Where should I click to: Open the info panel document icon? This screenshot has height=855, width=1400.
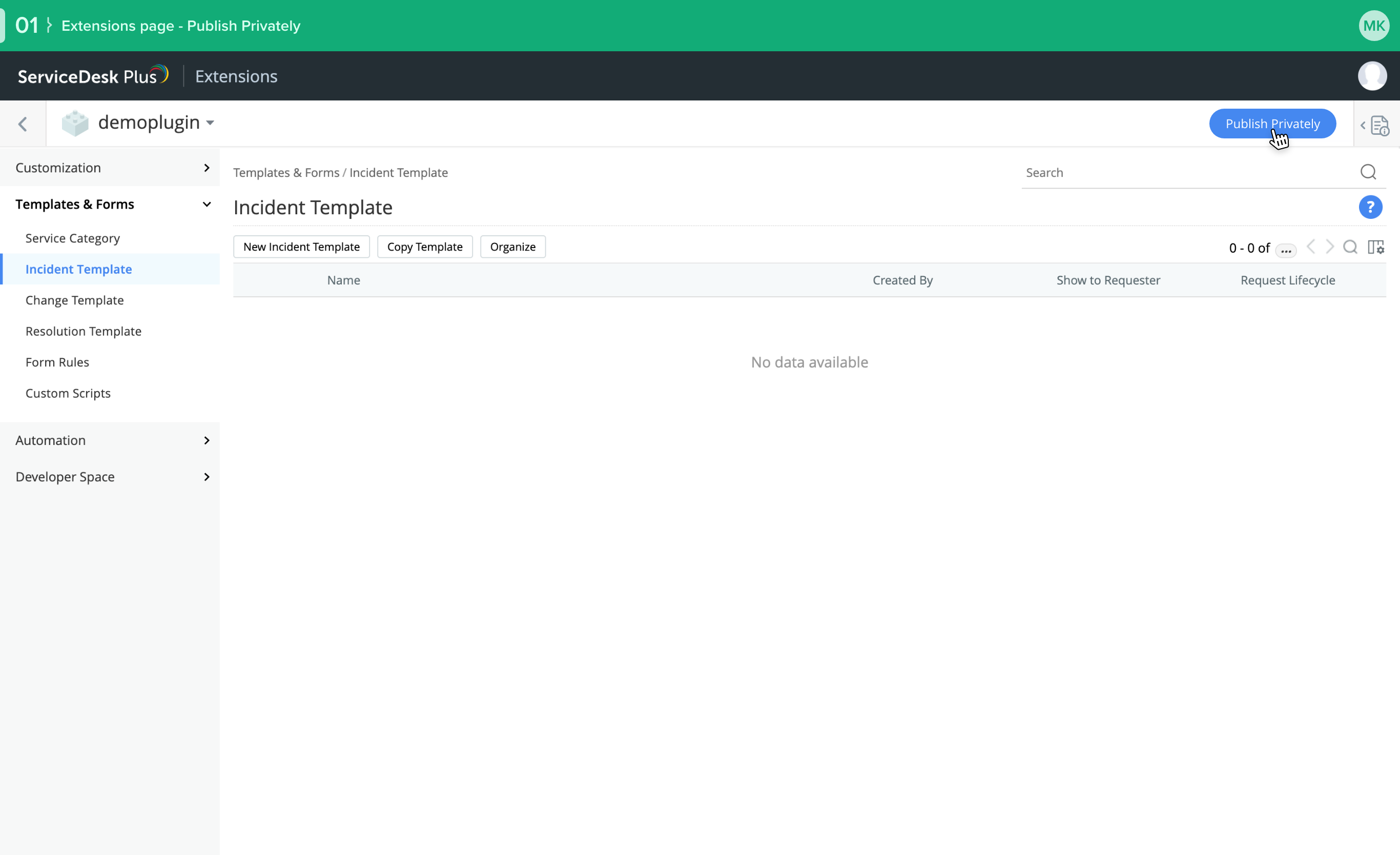pyautogui.click(x=1380, y=126)
